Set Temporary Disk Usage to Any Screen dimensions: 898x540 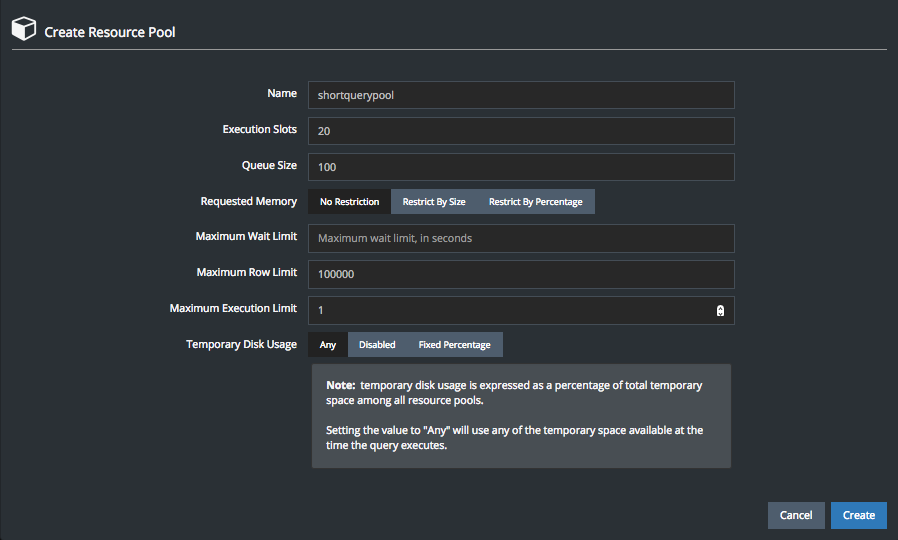(x=328, y=345)
